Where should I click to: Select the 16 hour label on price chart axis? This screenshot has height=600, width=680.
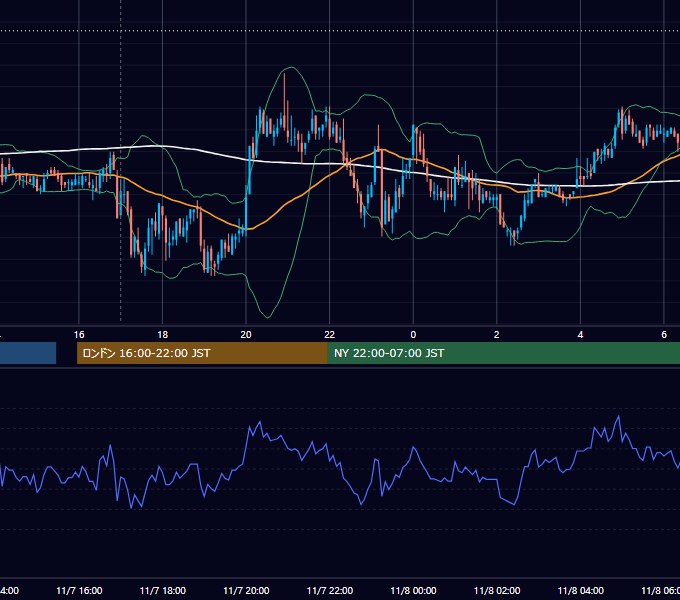point(79,335)
